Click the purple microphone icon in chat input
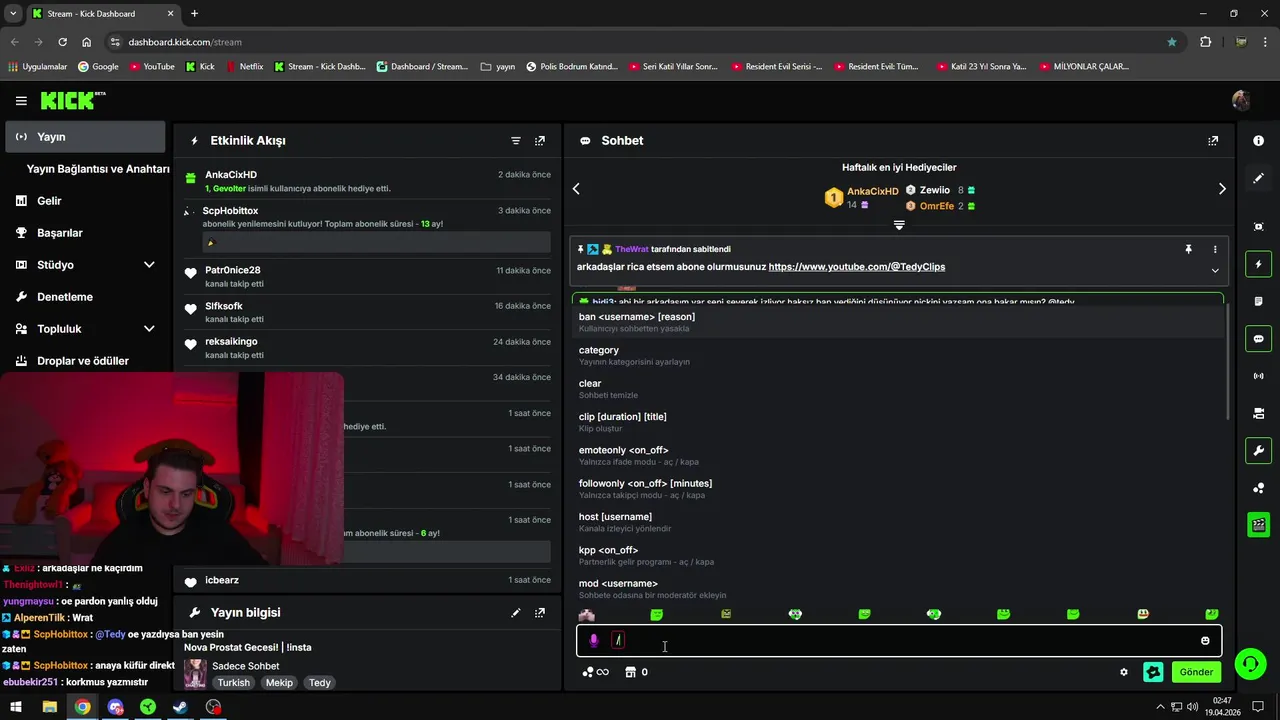 pos(593,641)
